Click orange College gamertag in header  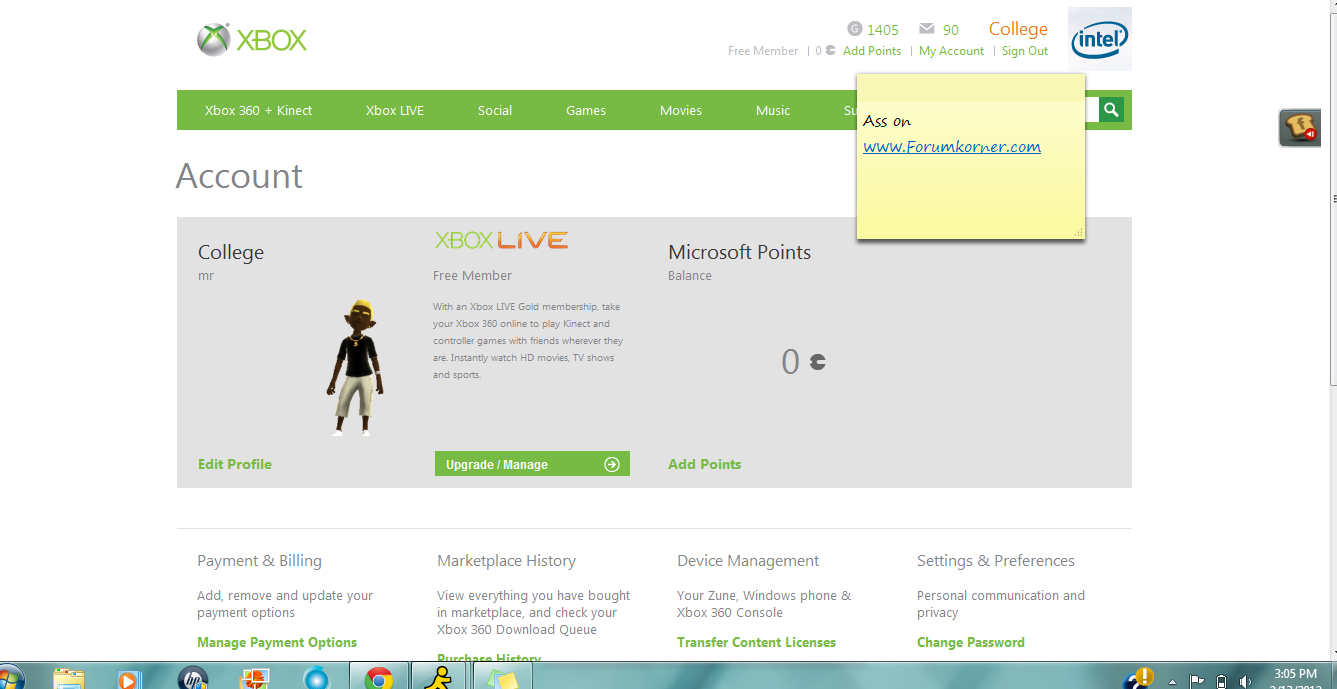[1018, 29]
